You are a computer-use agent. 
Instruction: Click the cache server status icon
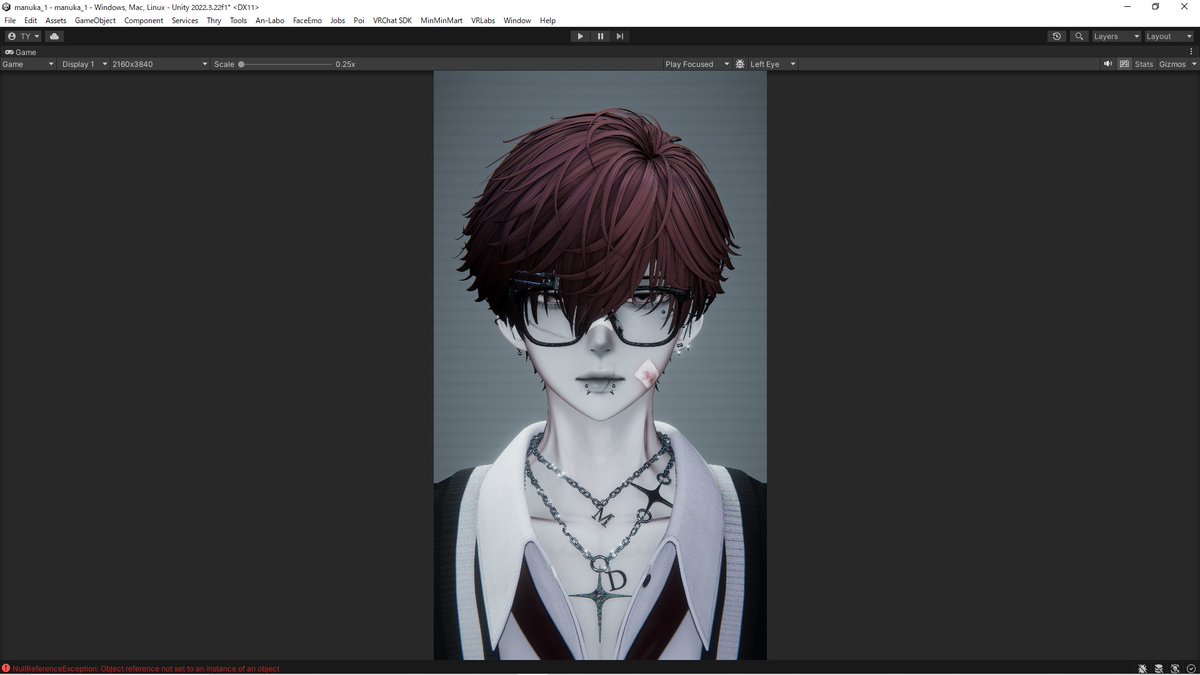[1159, 668]
